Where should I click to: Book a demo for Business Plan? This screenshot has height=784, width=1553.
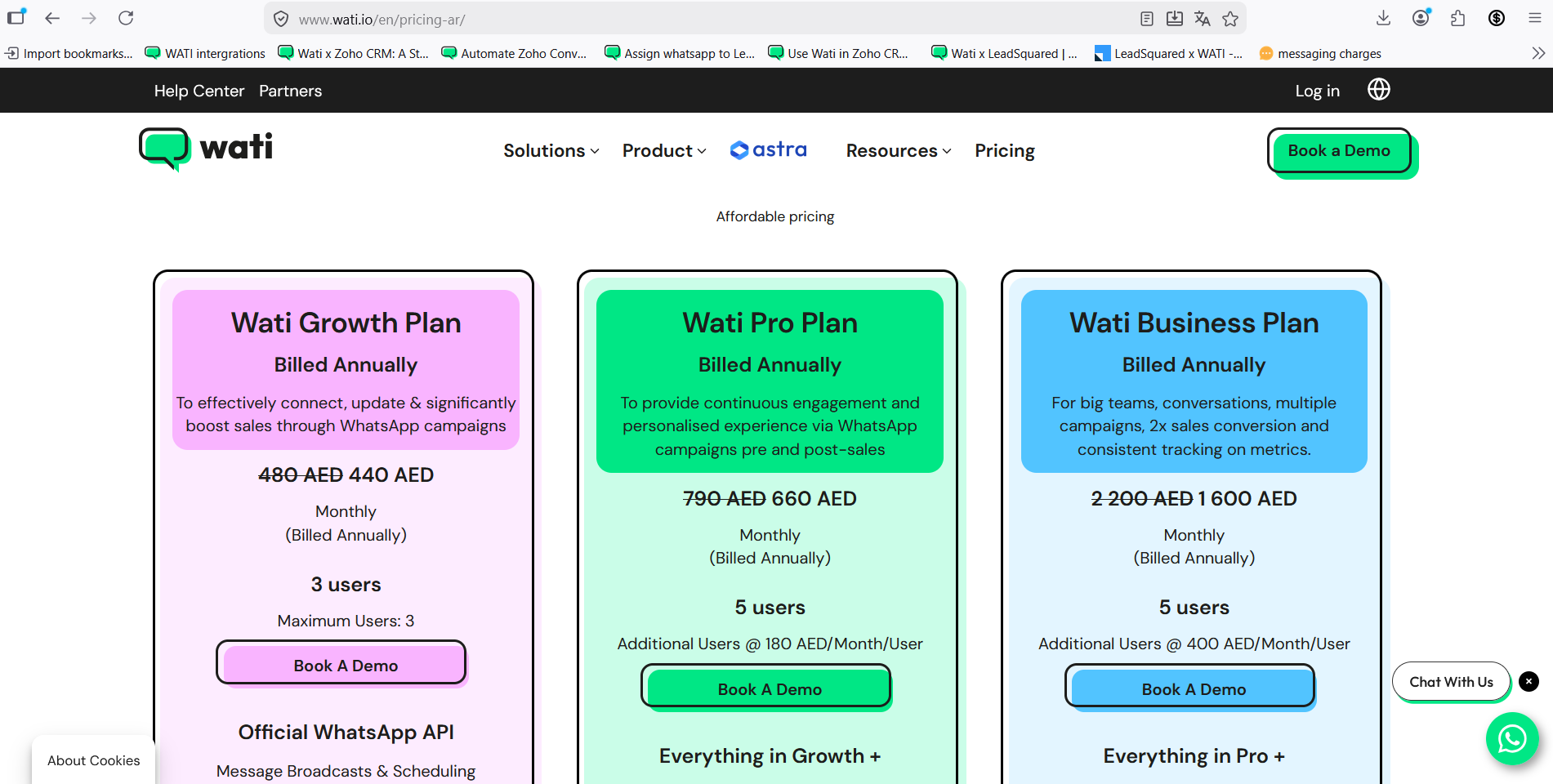click(1190, 687)
